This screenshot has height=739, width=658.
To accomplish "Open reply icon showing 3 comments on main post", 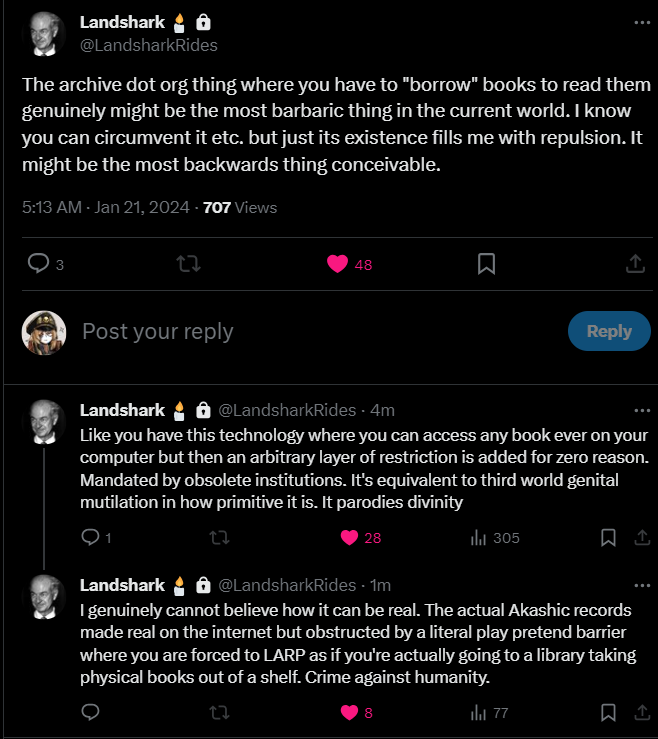I will (x=45, y=264).
